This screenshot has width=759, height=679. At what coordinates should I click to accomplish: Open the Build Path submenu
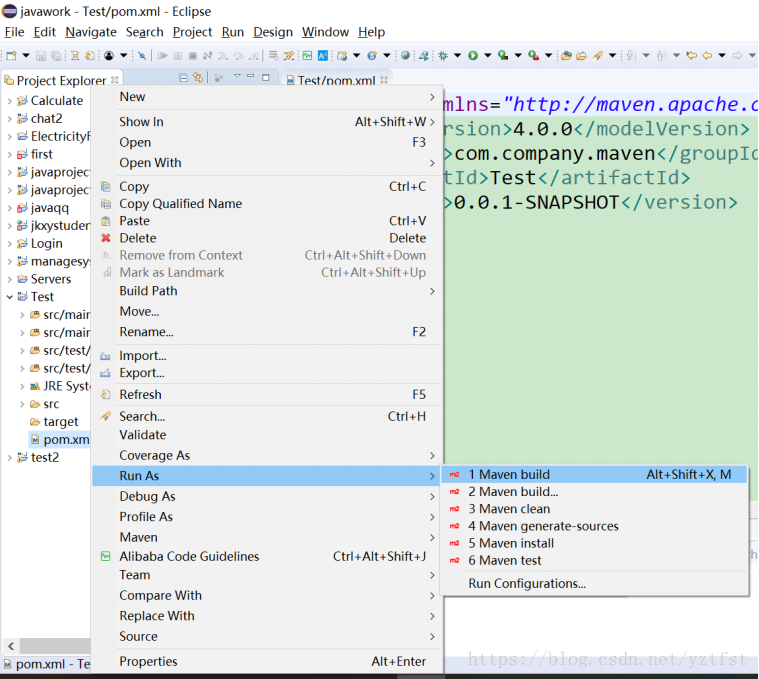tap(267, 291)
